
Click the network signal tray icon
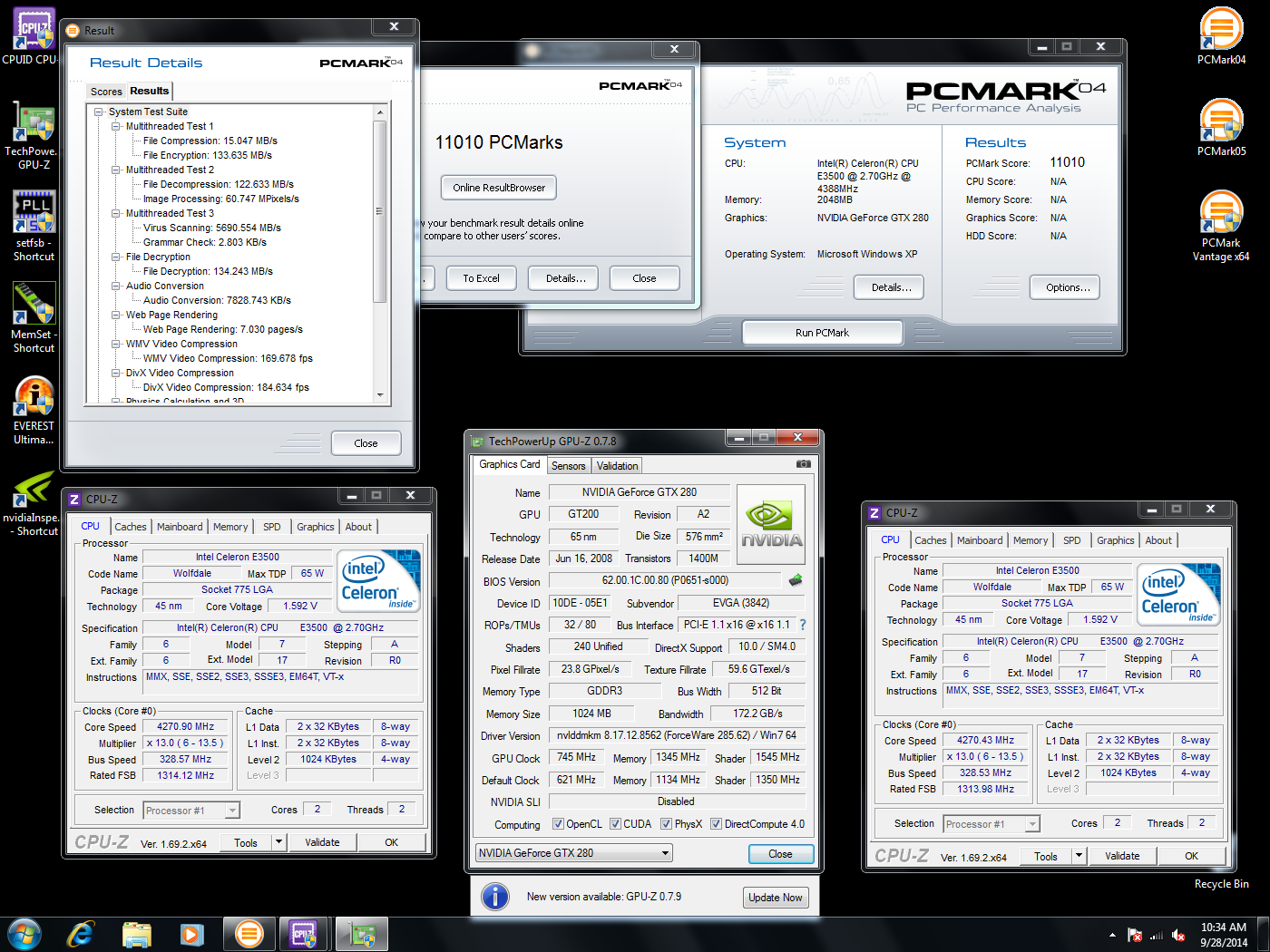coord(1157,935)
